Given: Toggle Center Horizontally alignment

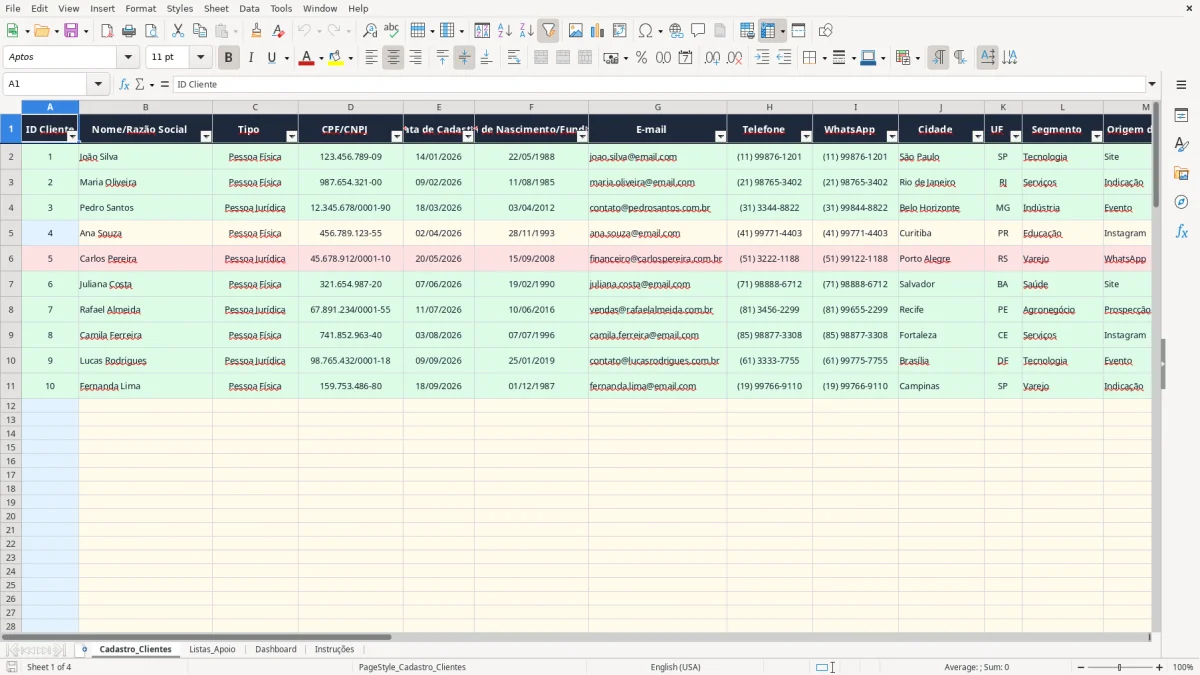Looking at the screenshot, I should 393,58.
